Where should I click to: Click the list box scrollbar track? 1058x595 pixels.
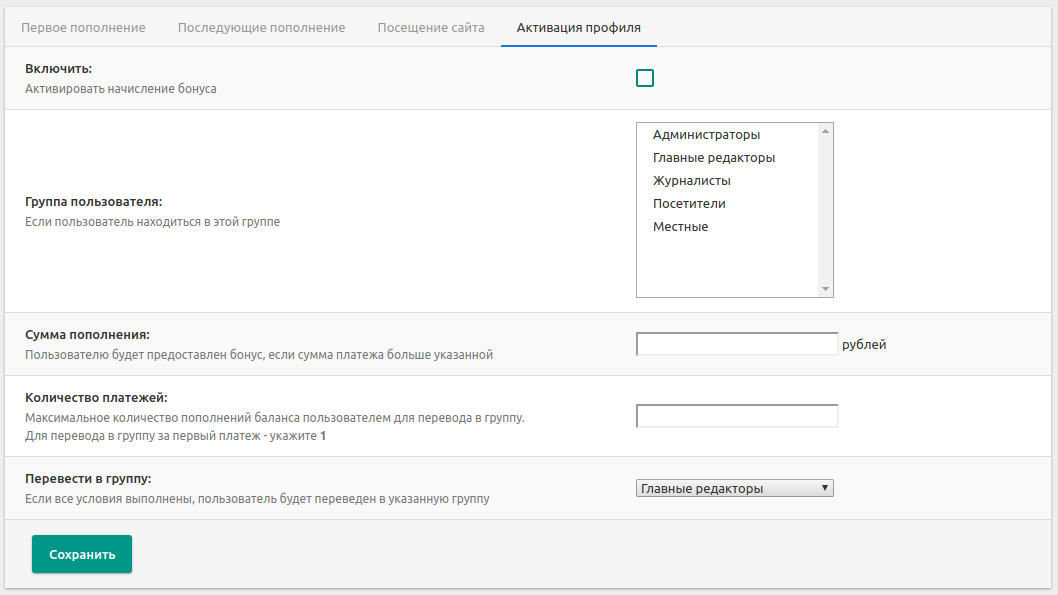pyautogui.click(x=825, y=210)
